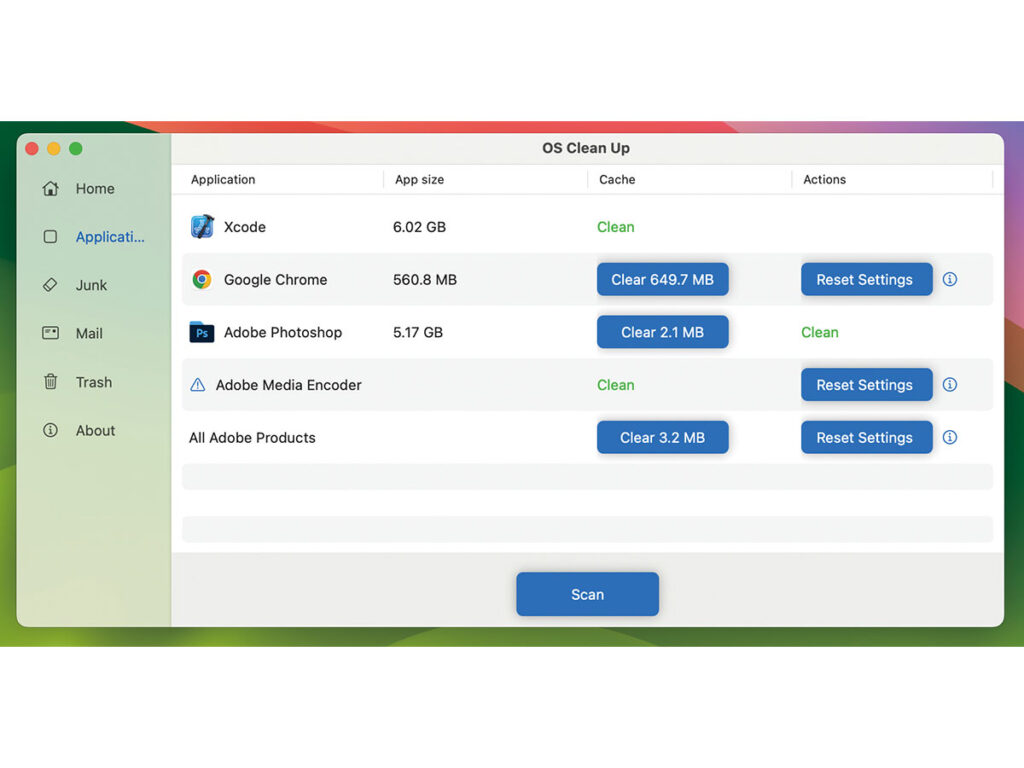Click the Mail envelope icon
1024x768 pixels.
(x=50, y=333)
